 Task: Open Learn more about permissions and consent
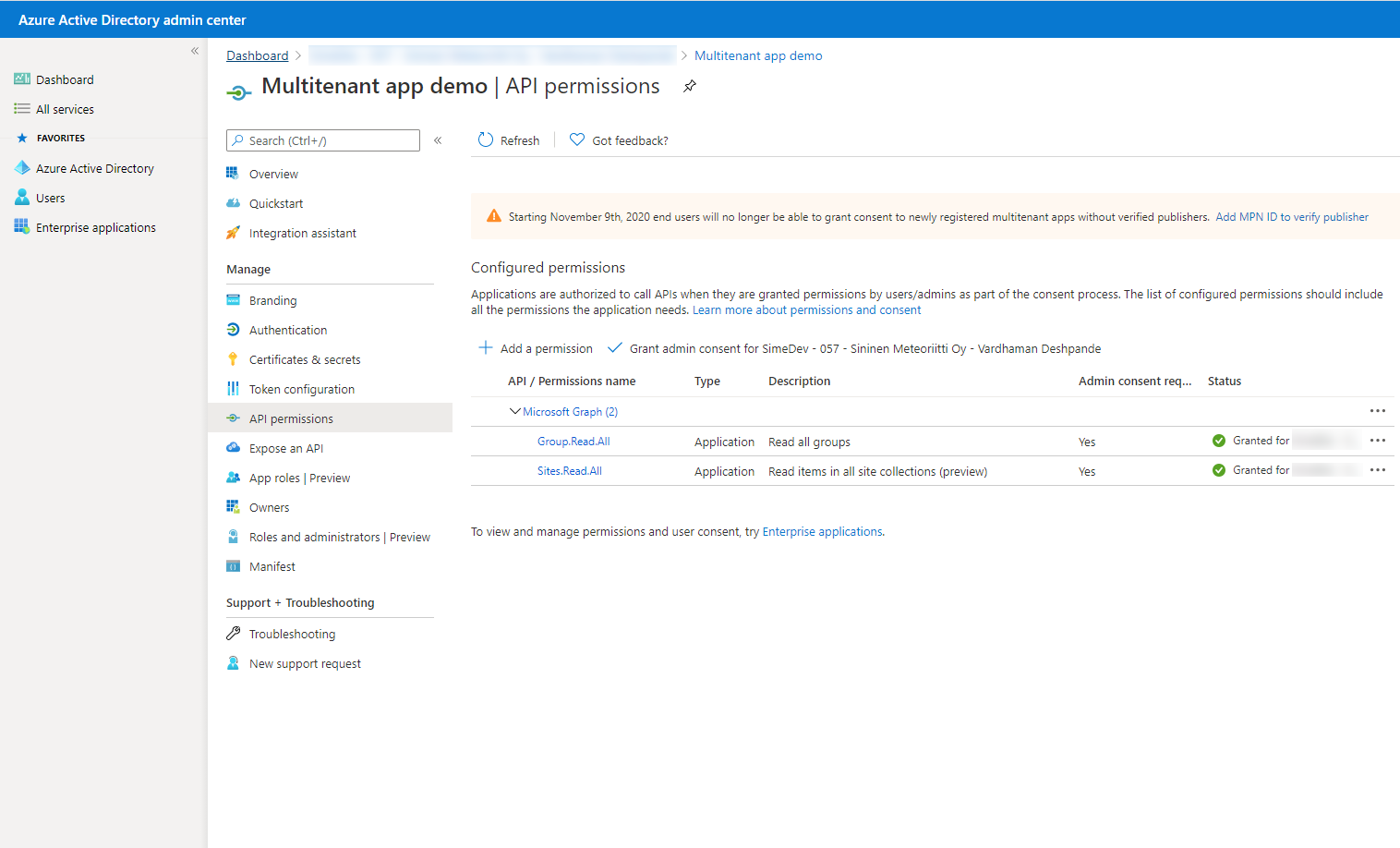pyautogui.click(x=807, y=310)
